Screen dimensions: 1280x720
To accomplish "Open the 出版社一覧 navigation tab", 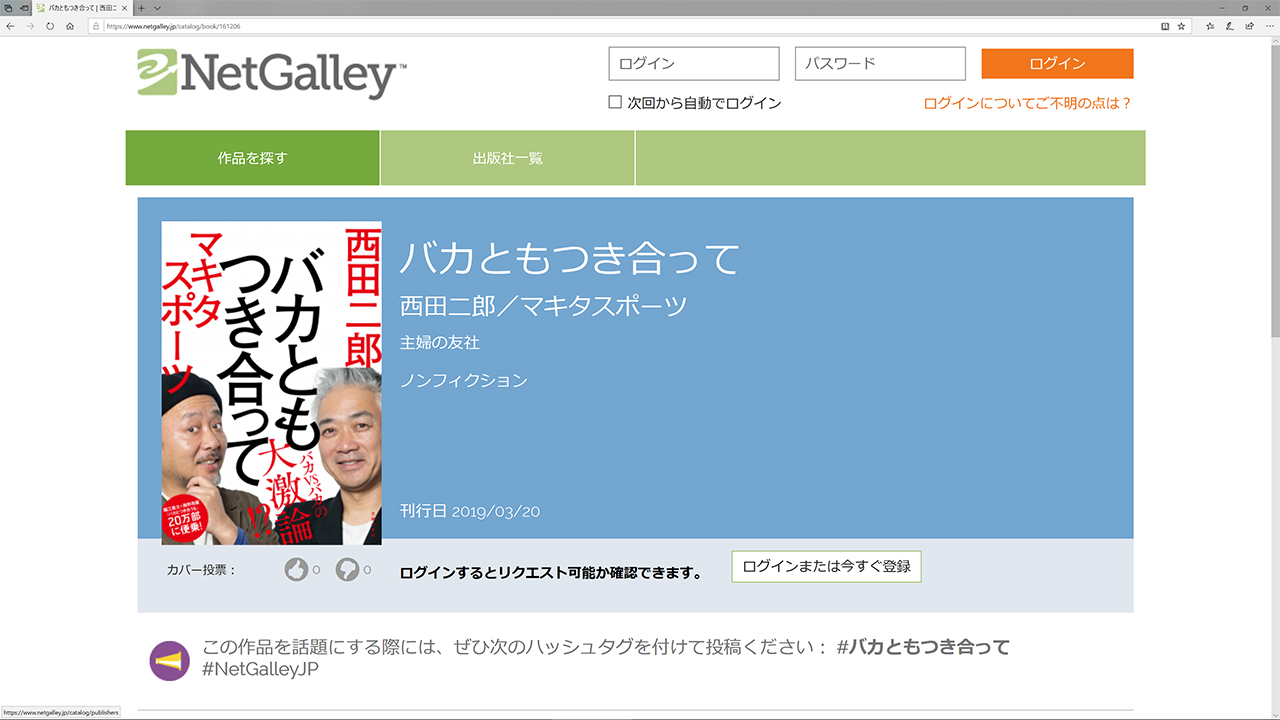I will (508, 158).
